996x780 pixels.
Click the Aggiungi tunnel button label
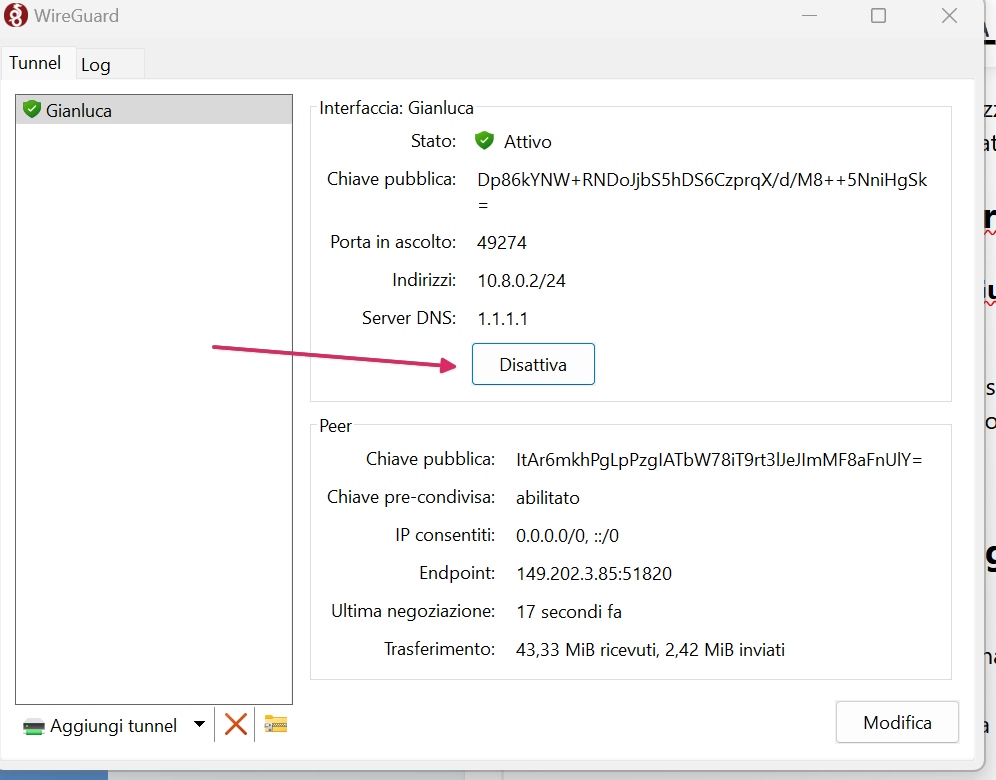pyautogui.click(x=113, y=726)
